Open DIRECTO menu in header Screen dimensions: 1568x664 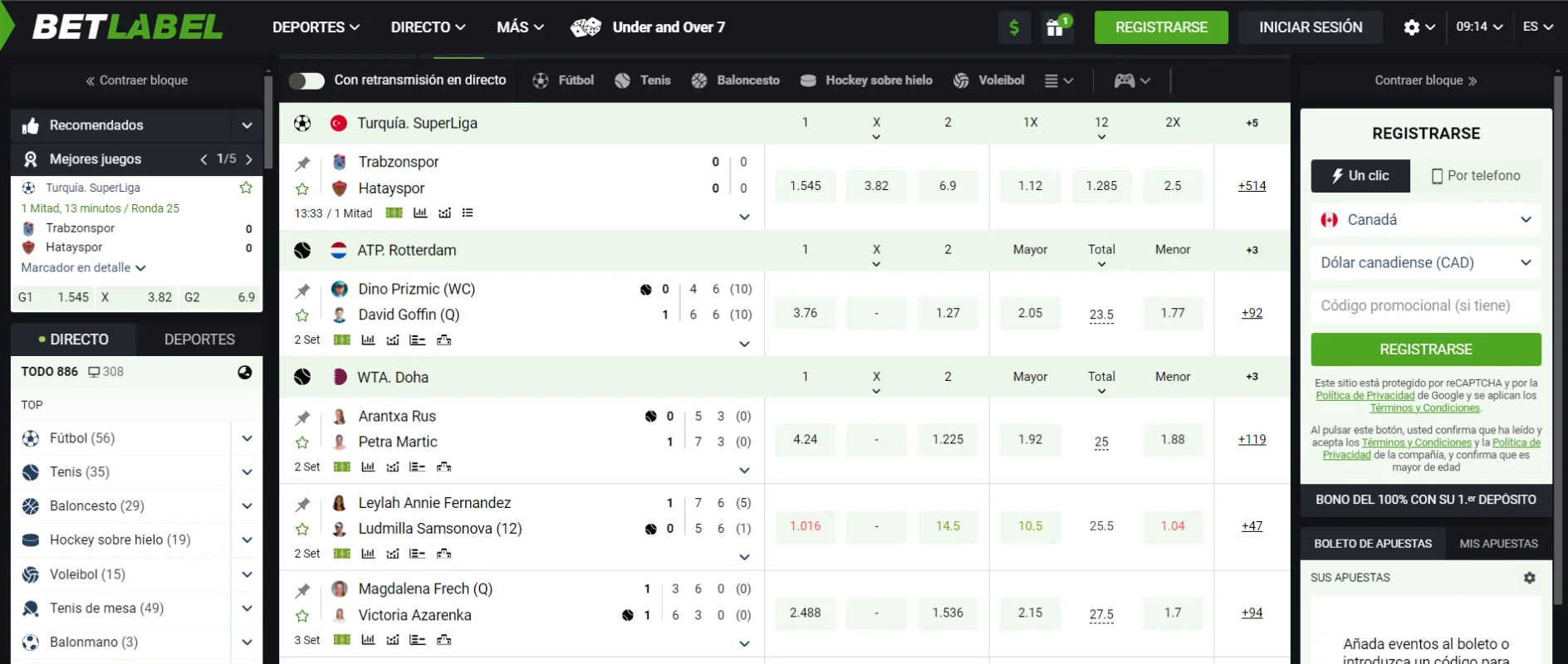point(428,27)
